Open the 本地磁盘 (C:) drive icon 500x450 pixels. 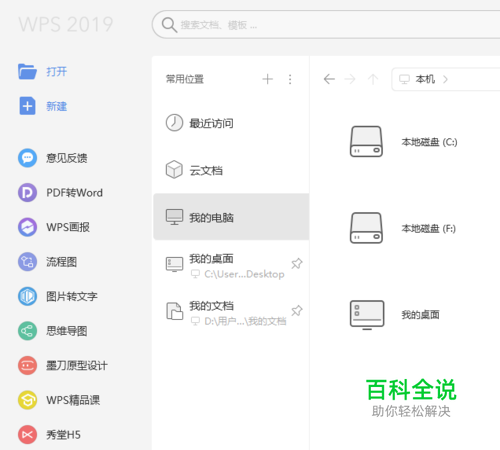(366, 141)
